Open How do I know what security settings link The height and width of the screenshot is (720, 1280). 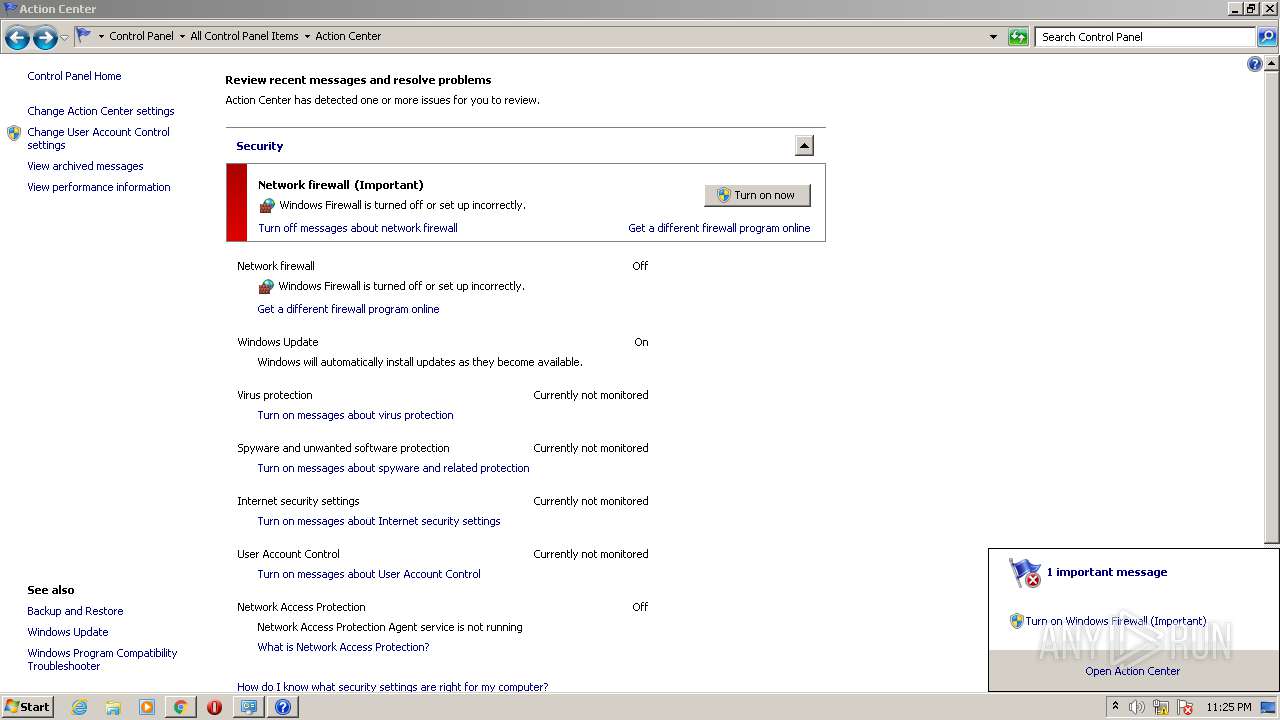click(x=392, y=687)
